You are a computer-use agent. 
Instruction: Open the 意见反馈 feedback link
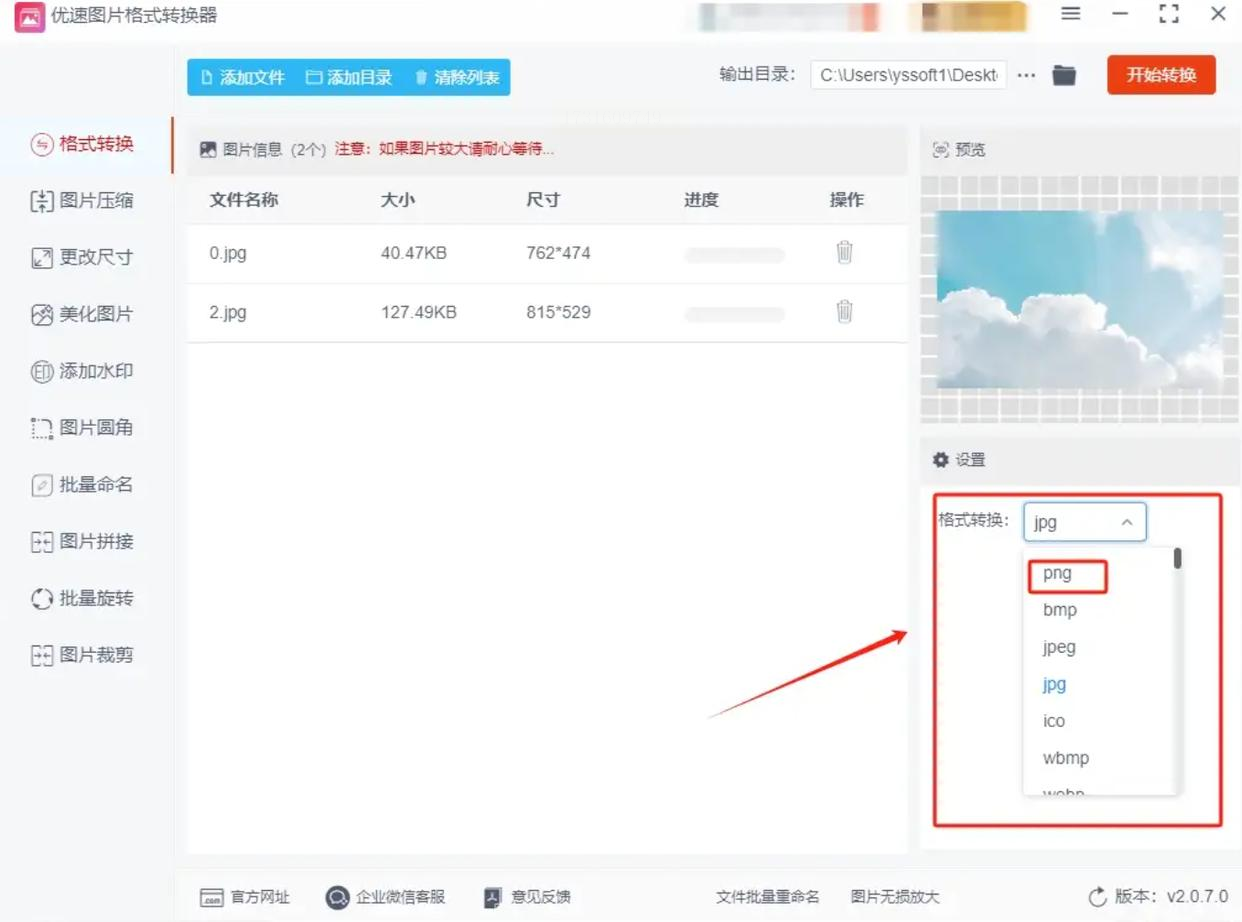tap(527, 897)
